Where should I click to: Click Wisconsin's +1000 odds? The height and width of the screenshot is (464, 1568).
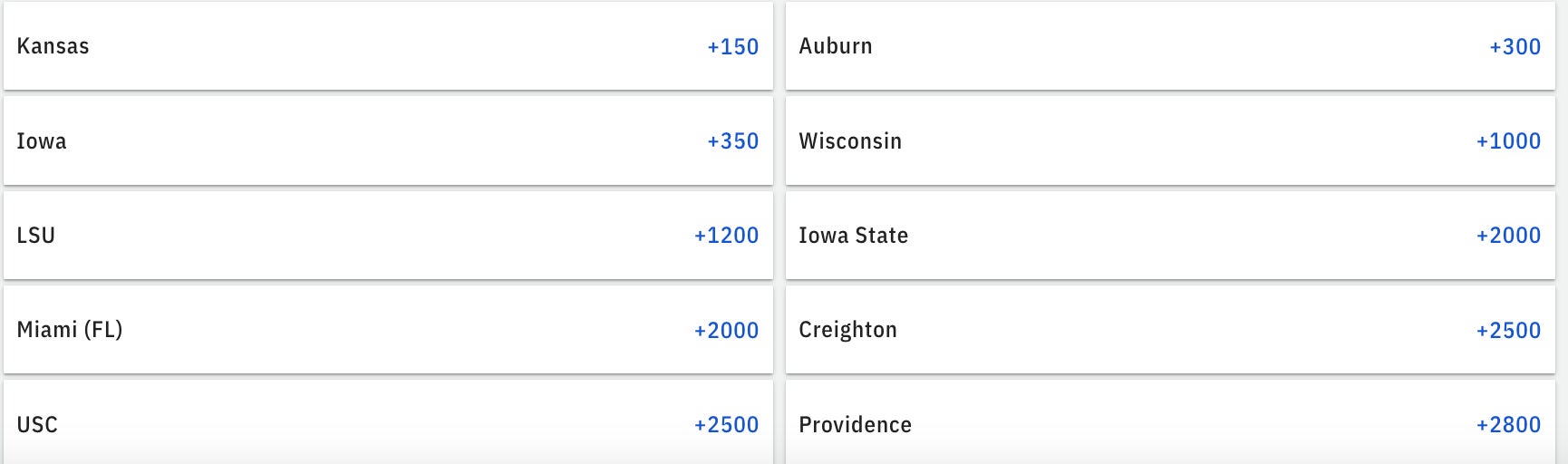pyautogui.click(x=1508, y=141)
